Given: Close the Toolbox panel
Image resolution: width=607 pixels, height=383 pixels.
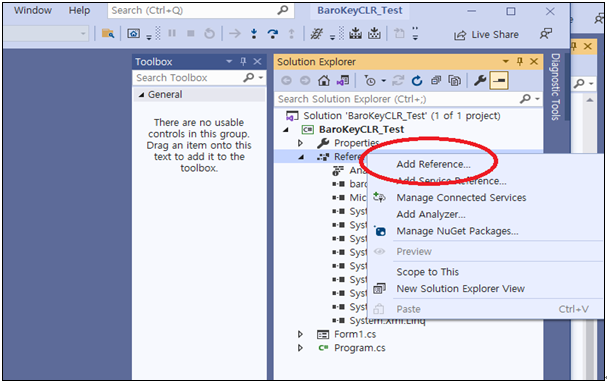Looking at the screenshot, I should coord(257,62).
